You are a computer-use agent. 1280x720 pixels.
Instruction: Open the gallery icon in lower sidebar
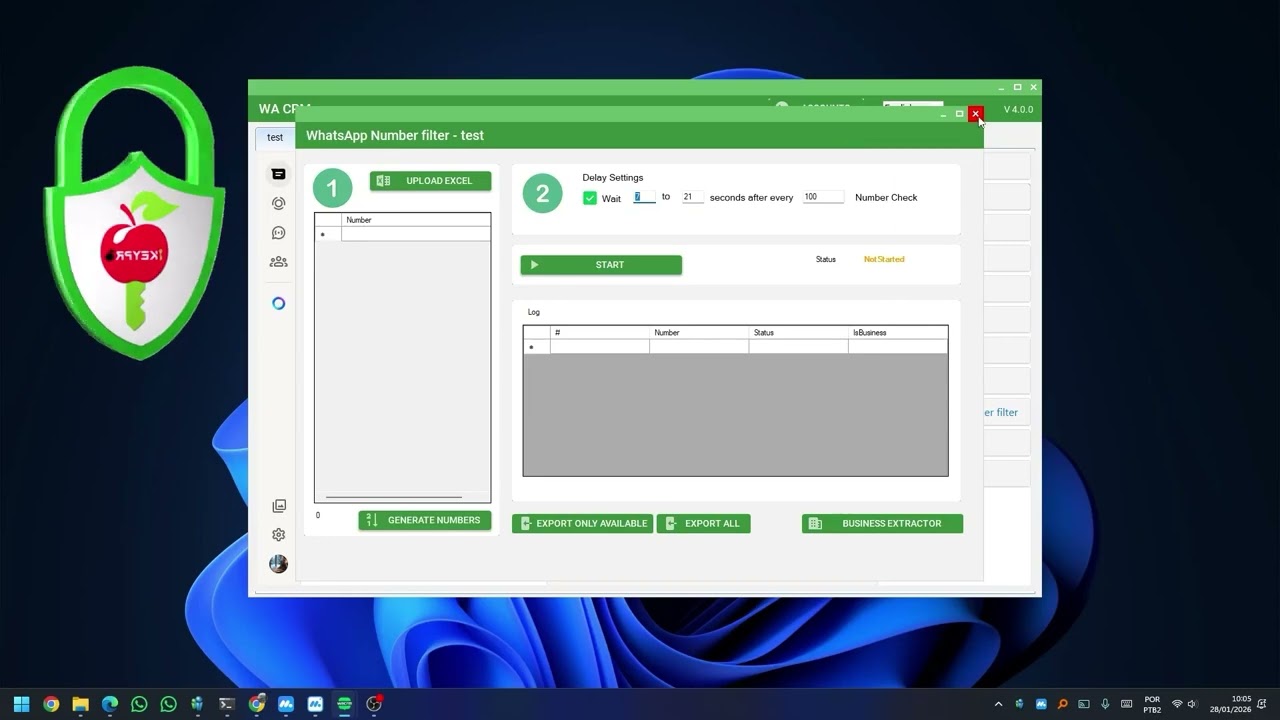click(278, 506)
